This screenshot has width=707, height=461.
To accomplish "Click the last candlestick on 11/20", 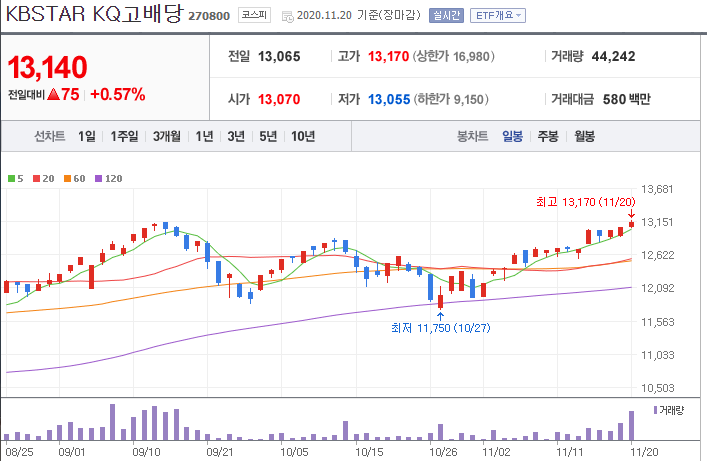I will pos(631,224).
